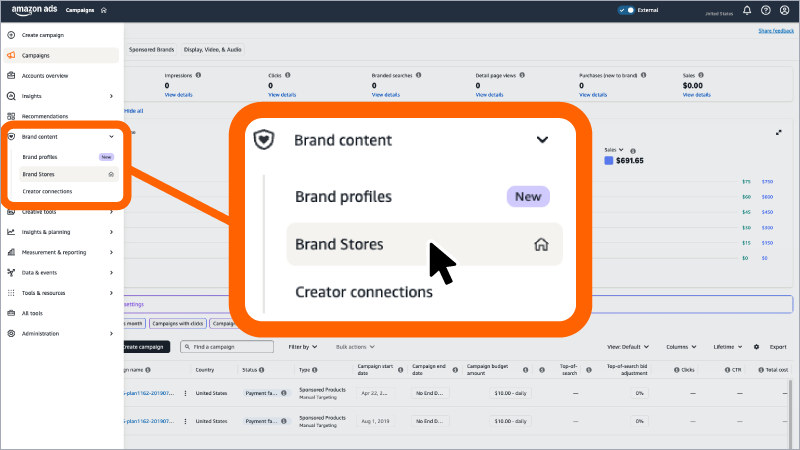Open the Share feedback link
This screenshot has width=800, height=450.
pyautogui.click(x=776, y=31)
